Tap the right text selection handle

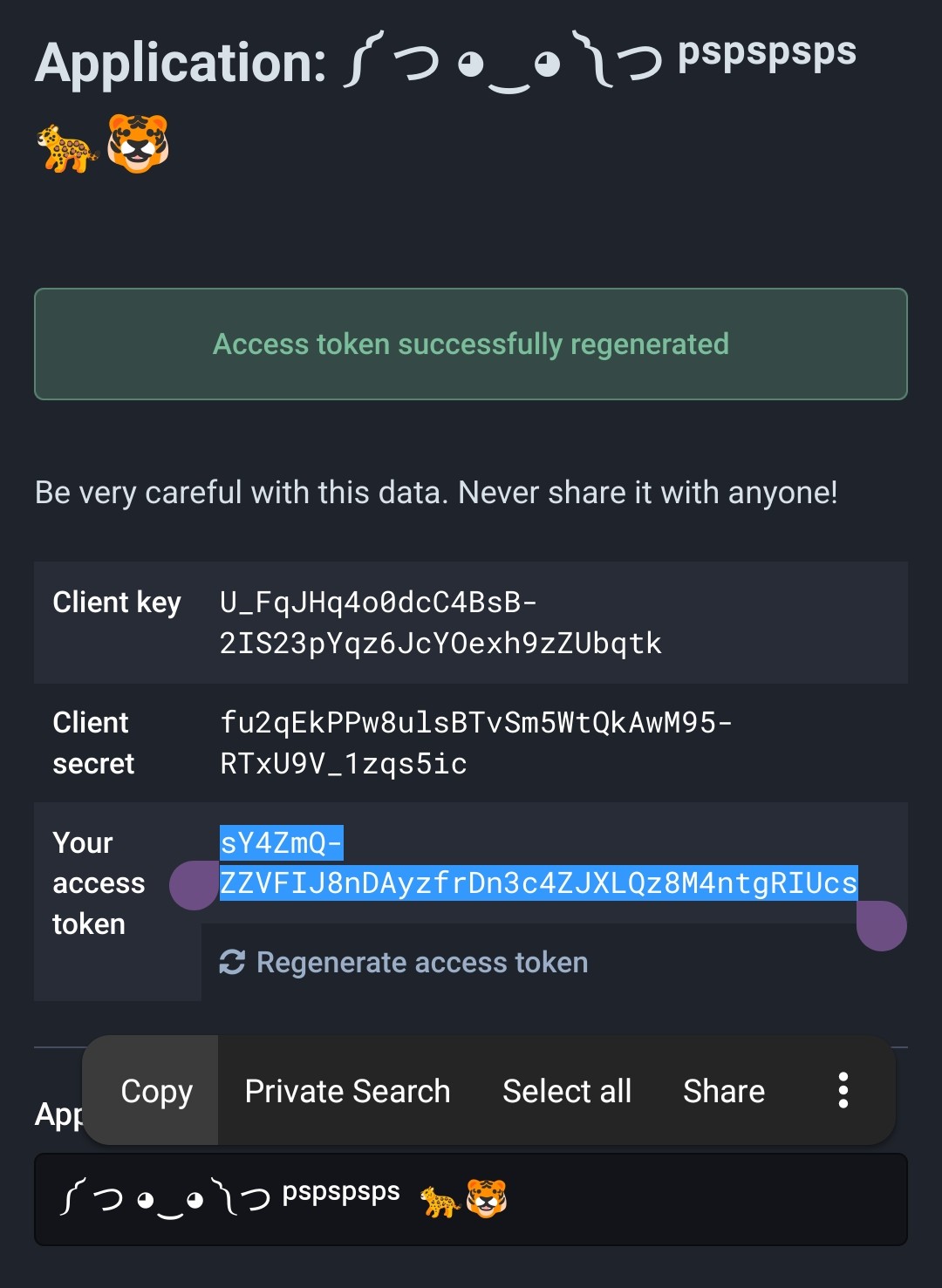[881, 925]
